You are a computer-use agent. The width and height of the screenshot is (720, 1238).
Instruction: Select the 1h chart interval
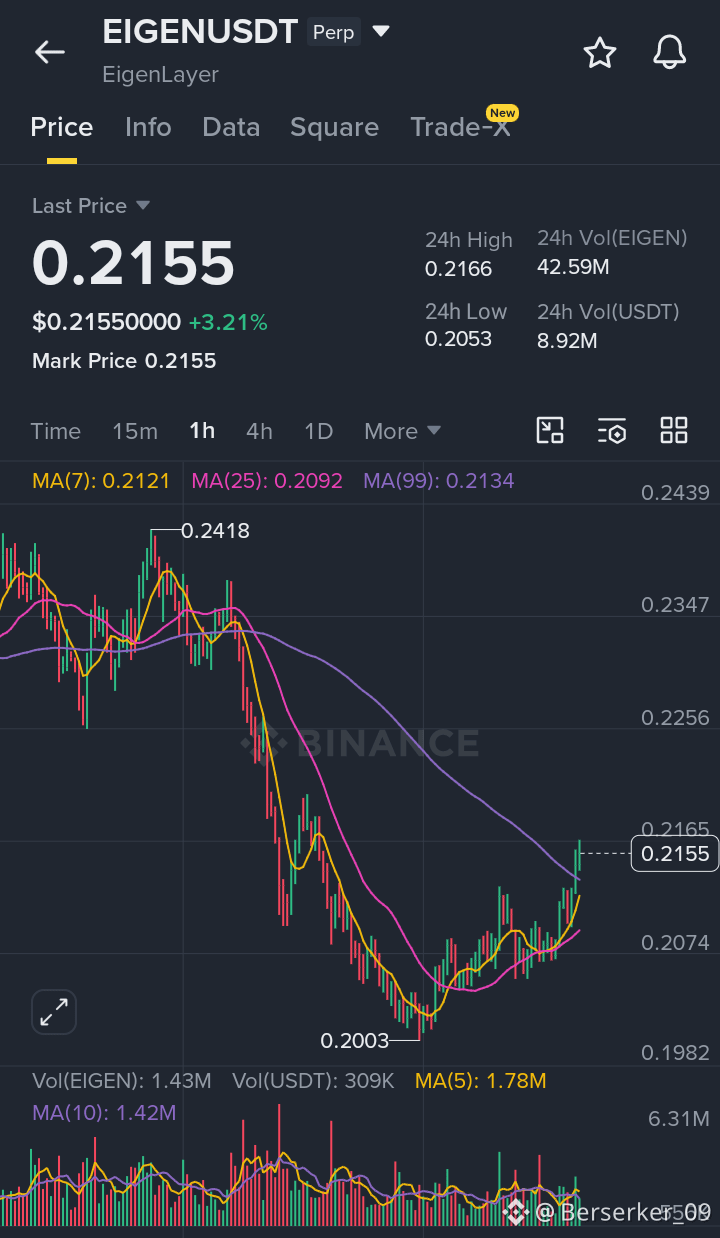[x=202, y=431]
